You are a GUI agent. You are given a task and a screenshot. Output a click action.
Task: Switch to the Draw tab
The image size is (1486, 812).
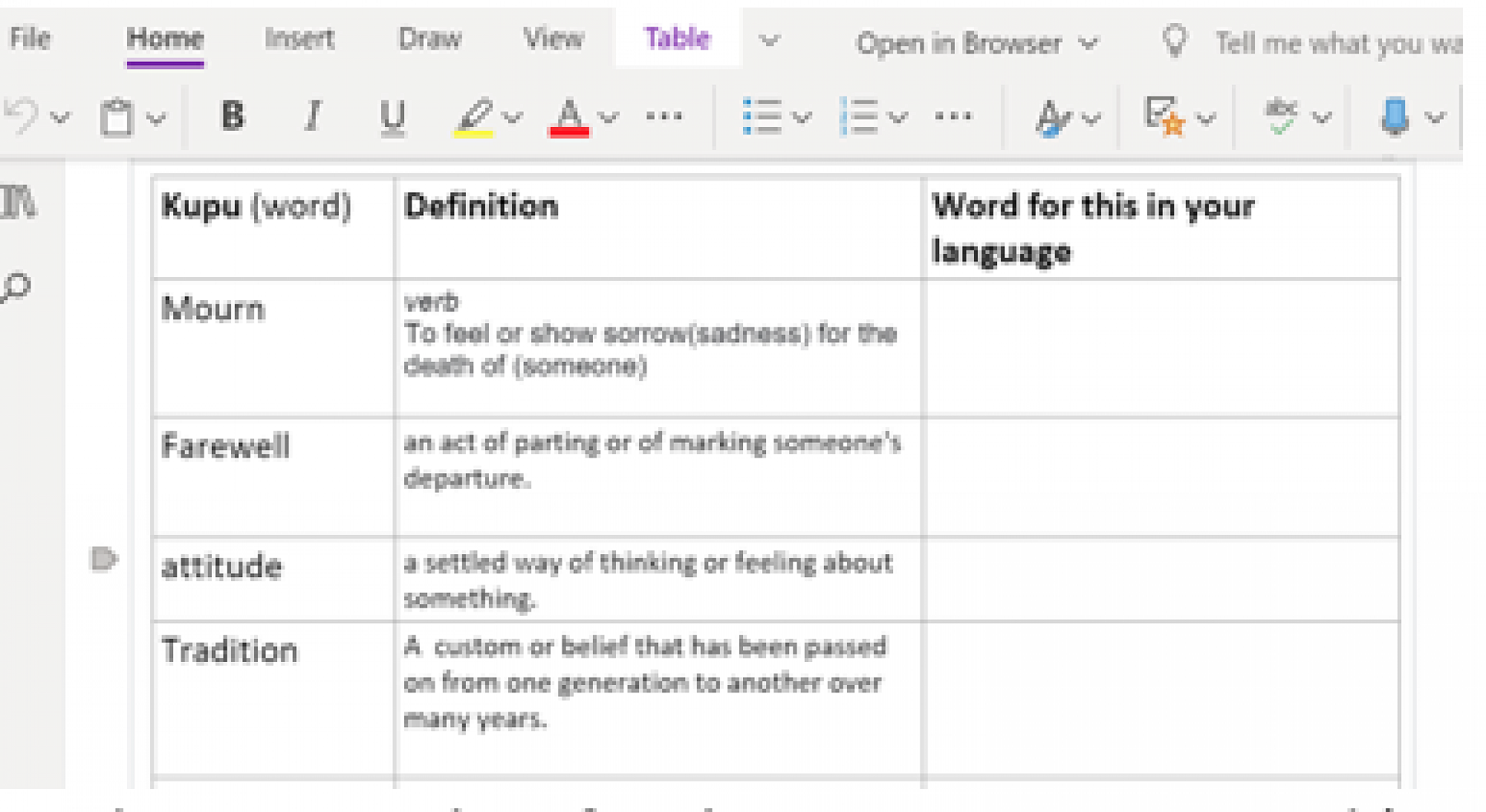click(429, 39)
